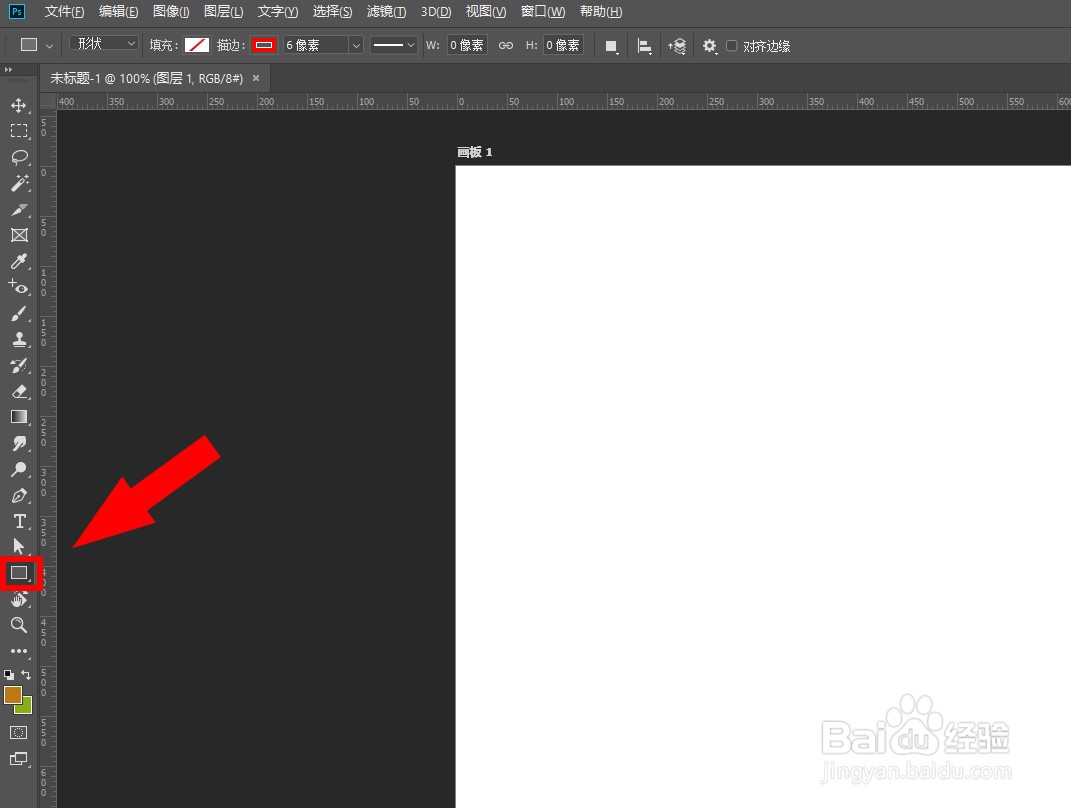The width and height of the screenshot is (1071, 808).
Task: Open the 选择(S) menu
Action: [x=332, y=12]
